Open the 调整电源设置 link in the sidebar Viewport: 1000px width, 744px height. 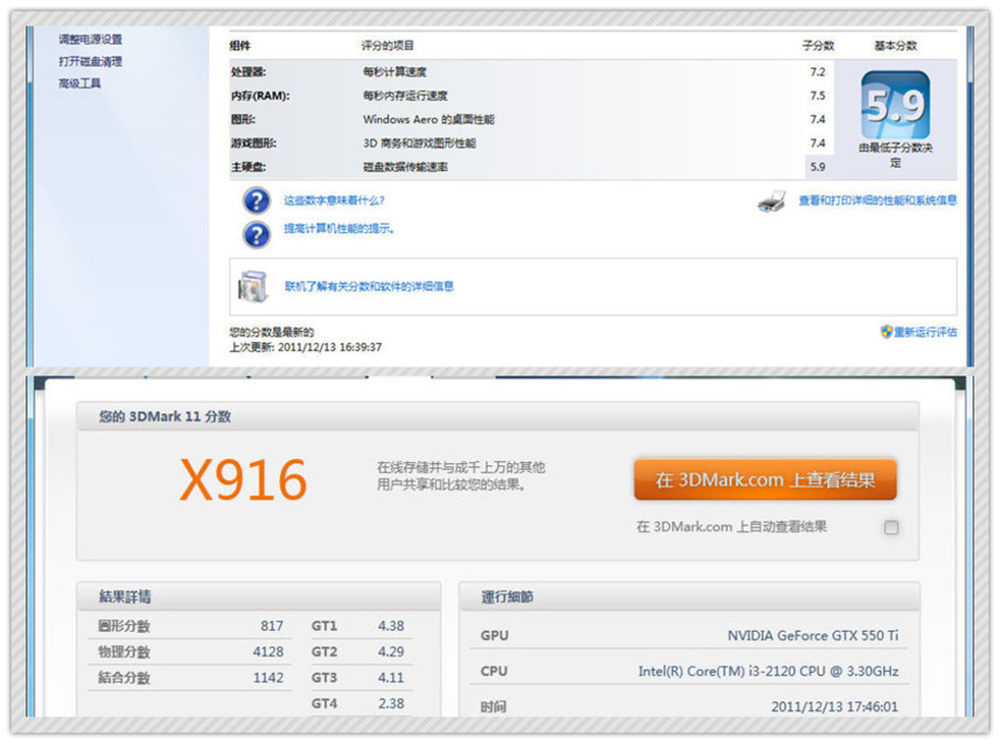[90, 40]
